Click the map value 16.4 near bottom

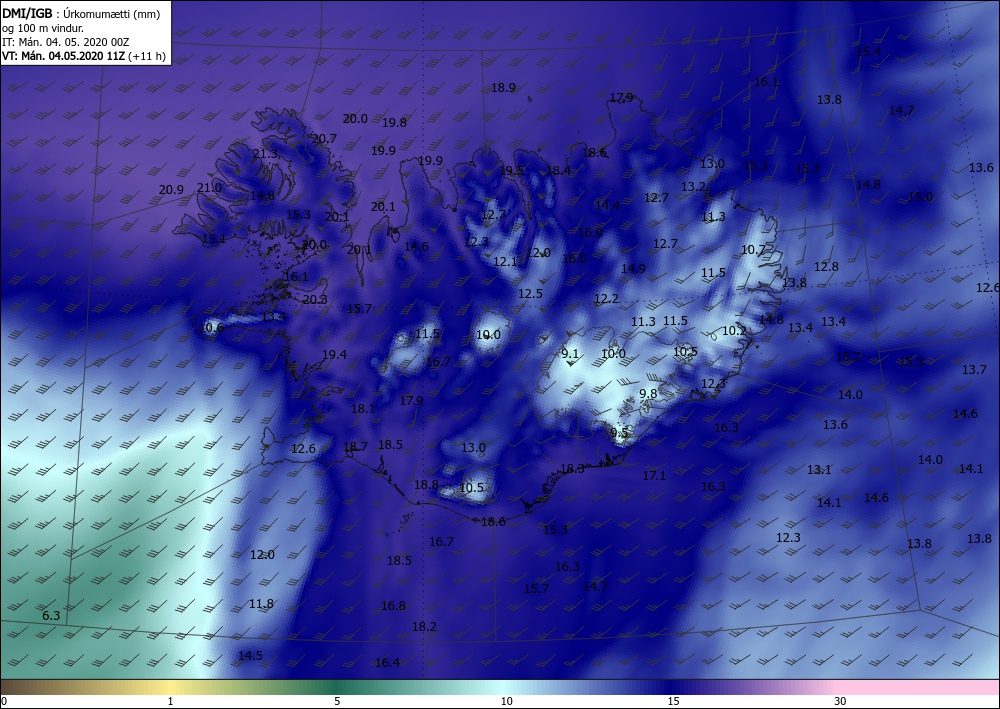387,662
